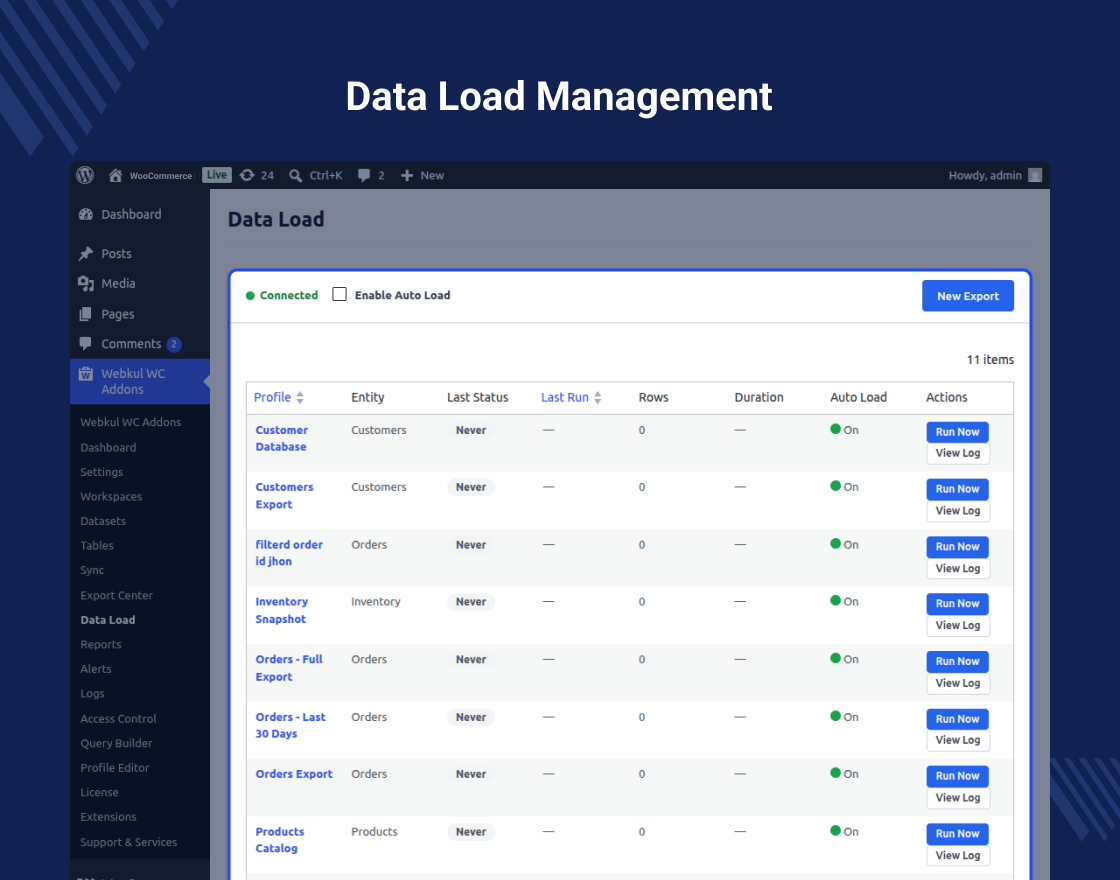
Task: Open Orders Export profile link
Action: click(294, 774)
